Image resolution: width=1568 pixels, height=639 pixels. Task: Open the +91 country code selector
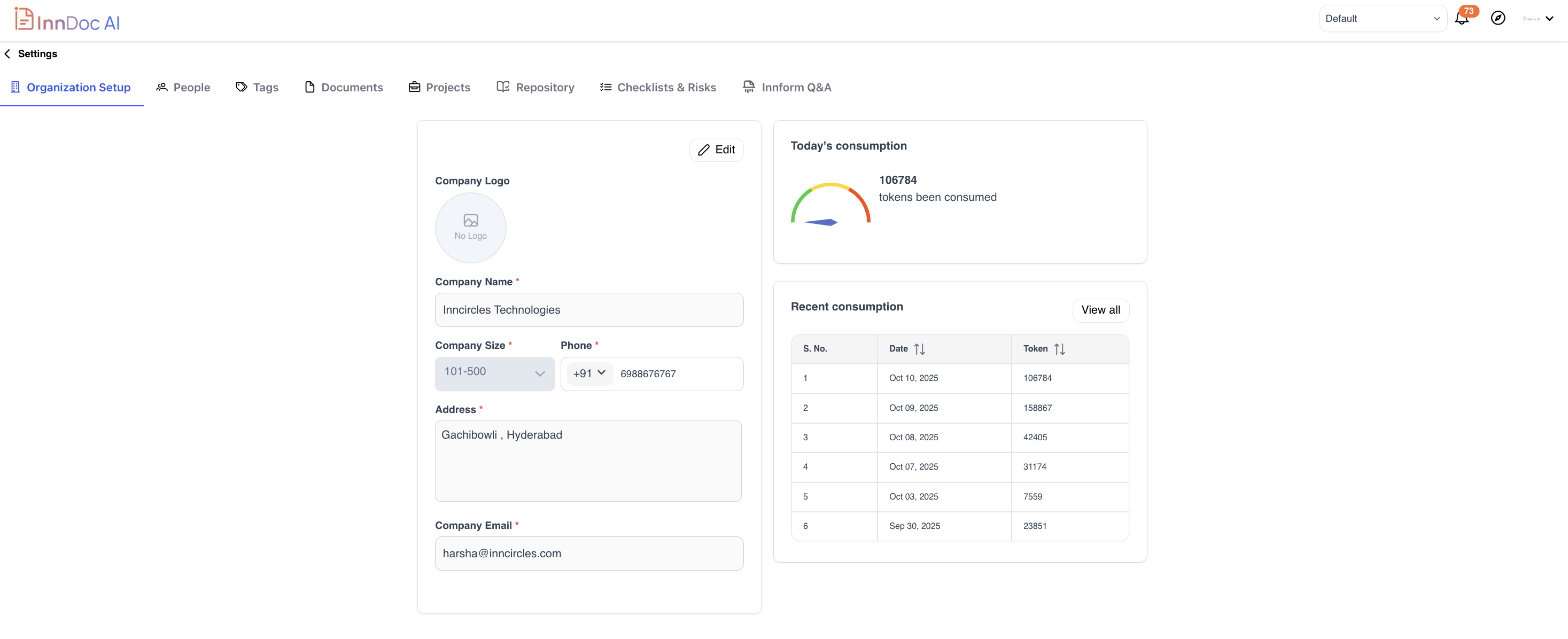[588, 373]
